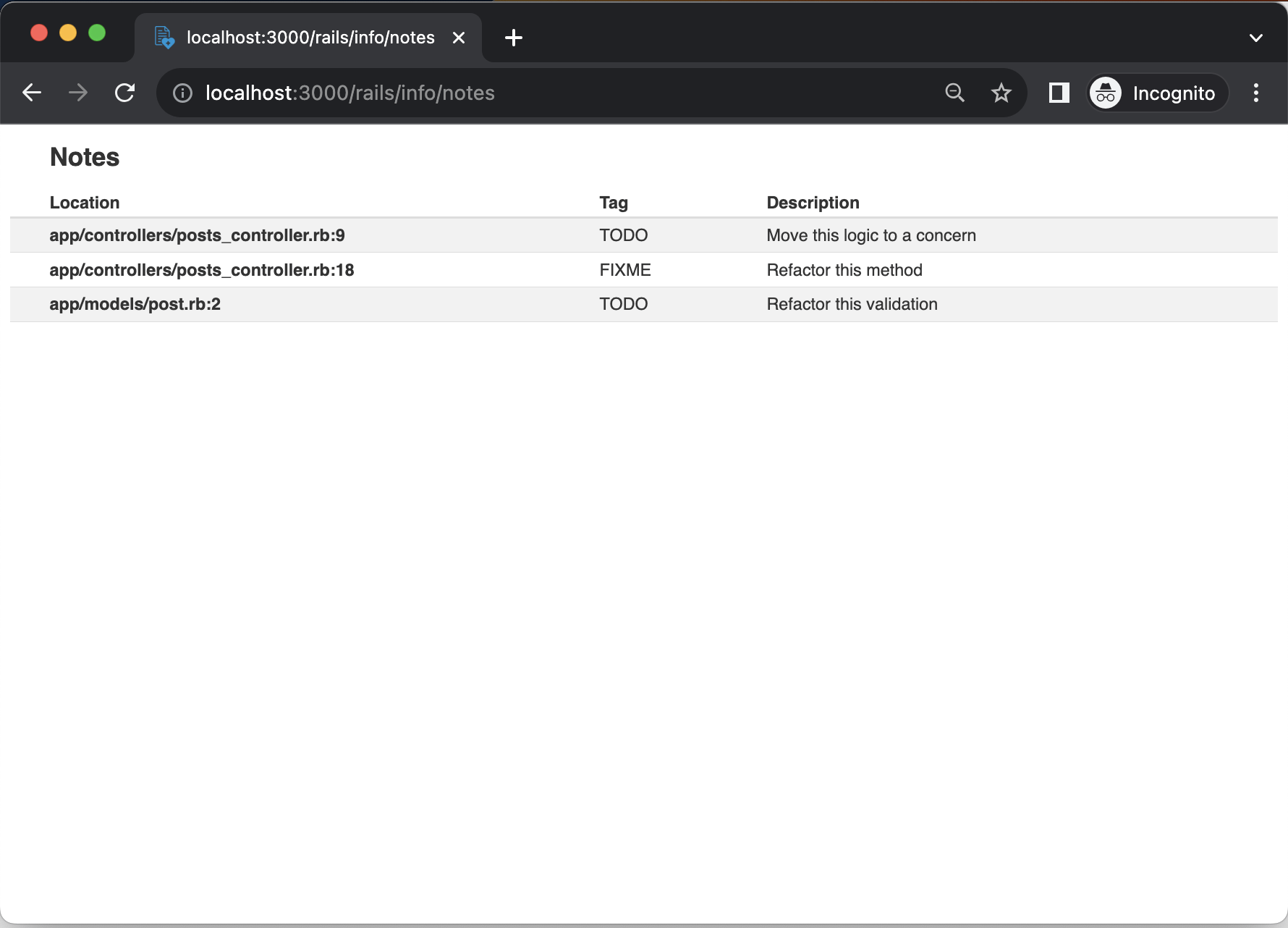Click the favicon on the active tab
The image size is (1288, 928).
164,38
